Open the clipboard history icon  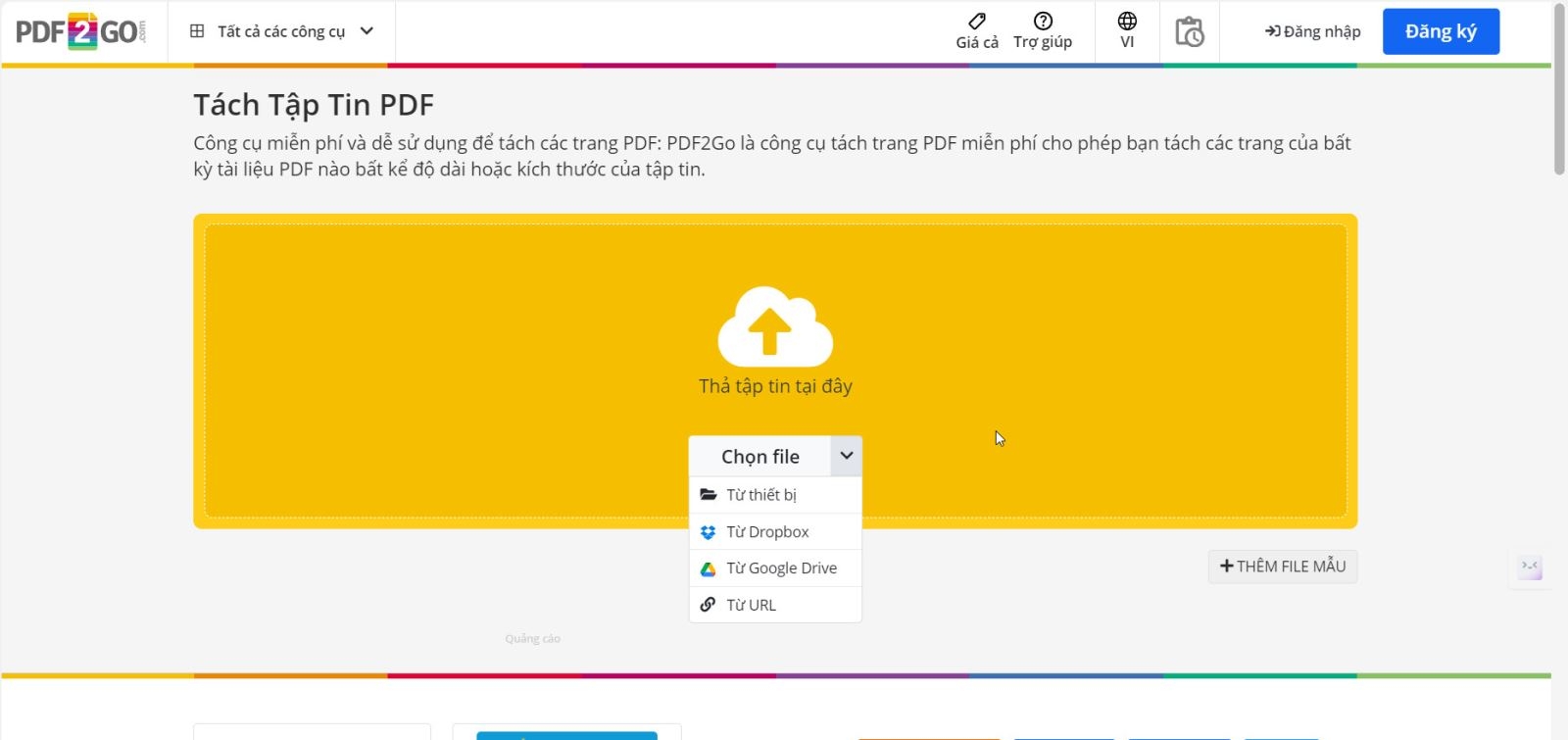tap(1190, 31)
